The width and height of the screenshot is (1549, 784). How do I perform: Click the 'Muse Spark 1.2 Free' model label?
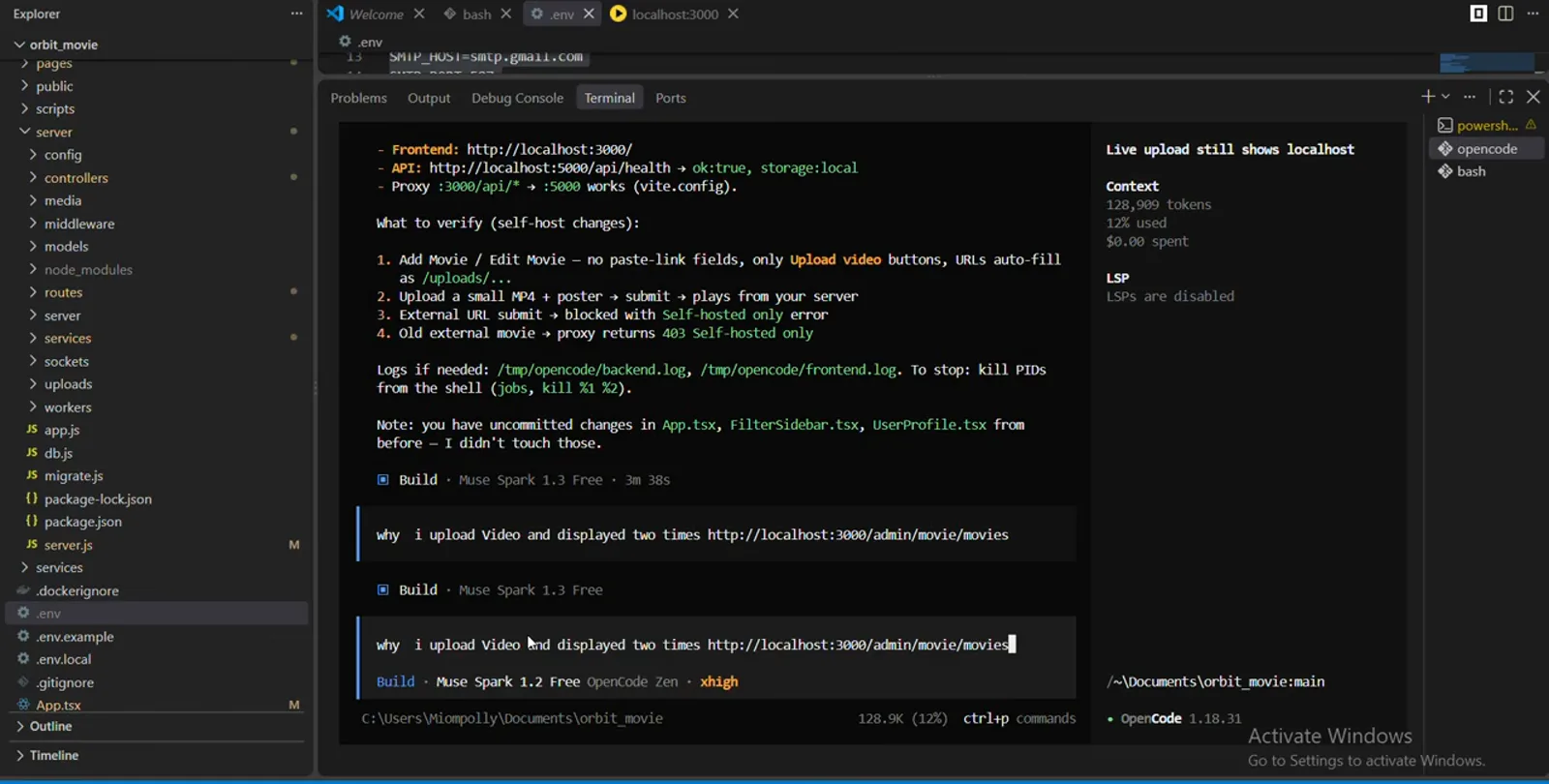[508, 682]
